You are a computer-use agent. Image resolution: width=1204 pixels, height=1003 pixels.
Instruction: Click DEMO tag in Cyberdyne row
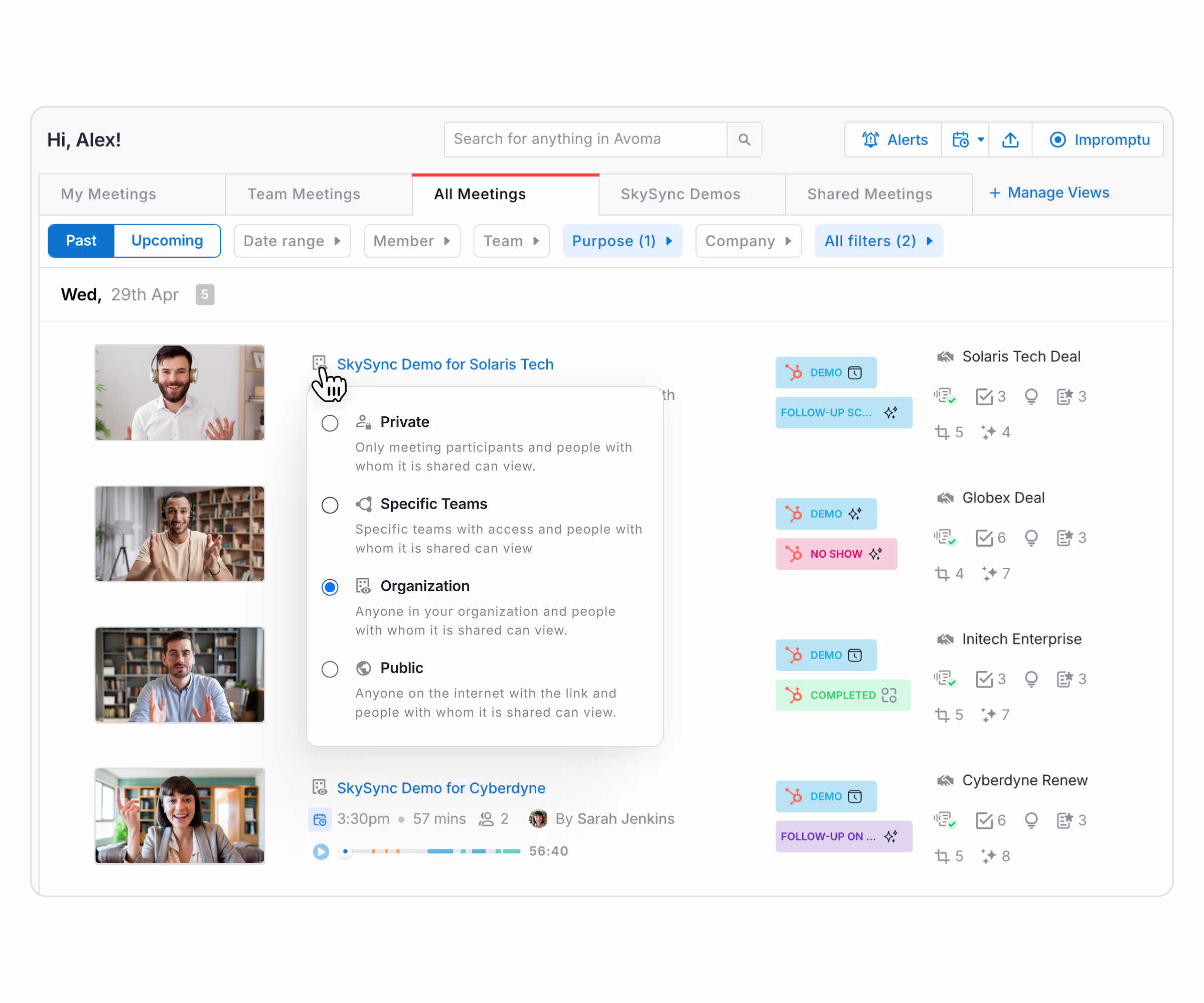click(826, 796)
